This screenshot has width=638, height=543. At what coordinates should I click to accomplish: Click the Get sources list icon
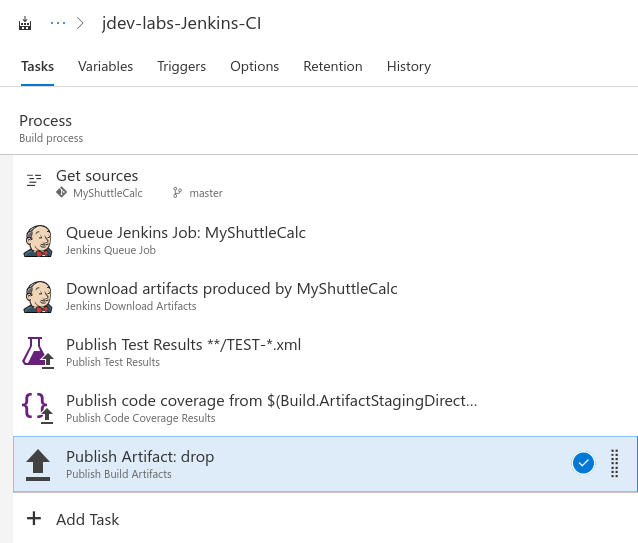[x=34, y=180]
